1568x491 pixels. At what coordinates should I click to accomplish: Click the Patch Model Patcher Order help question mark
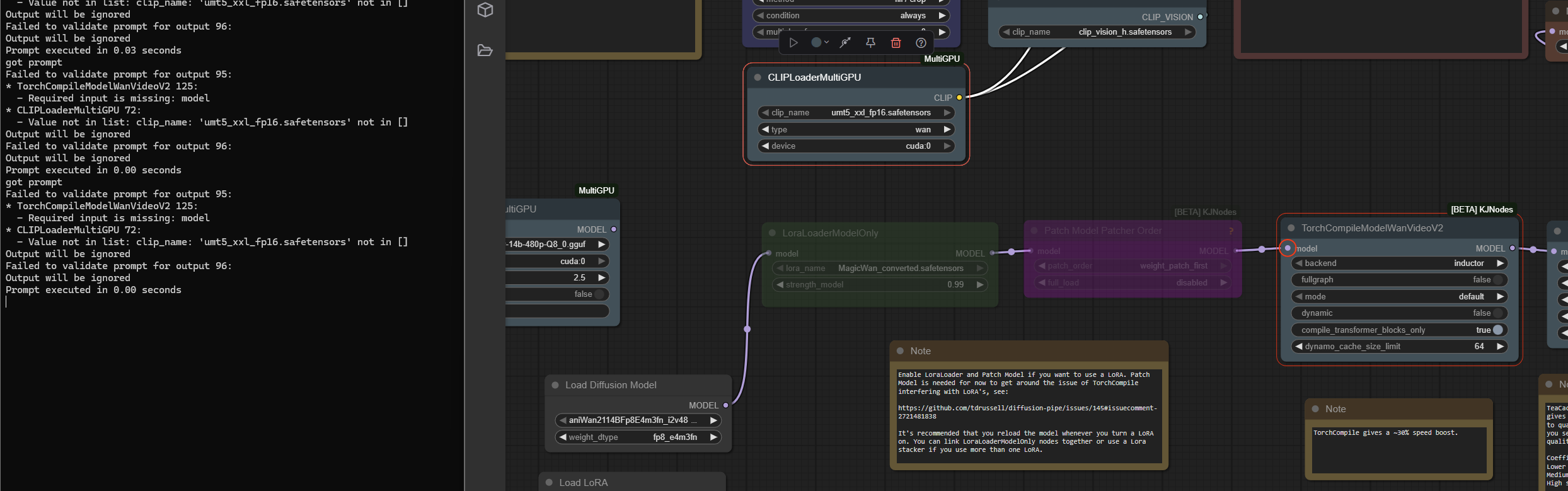click(x=1231, y=231)
